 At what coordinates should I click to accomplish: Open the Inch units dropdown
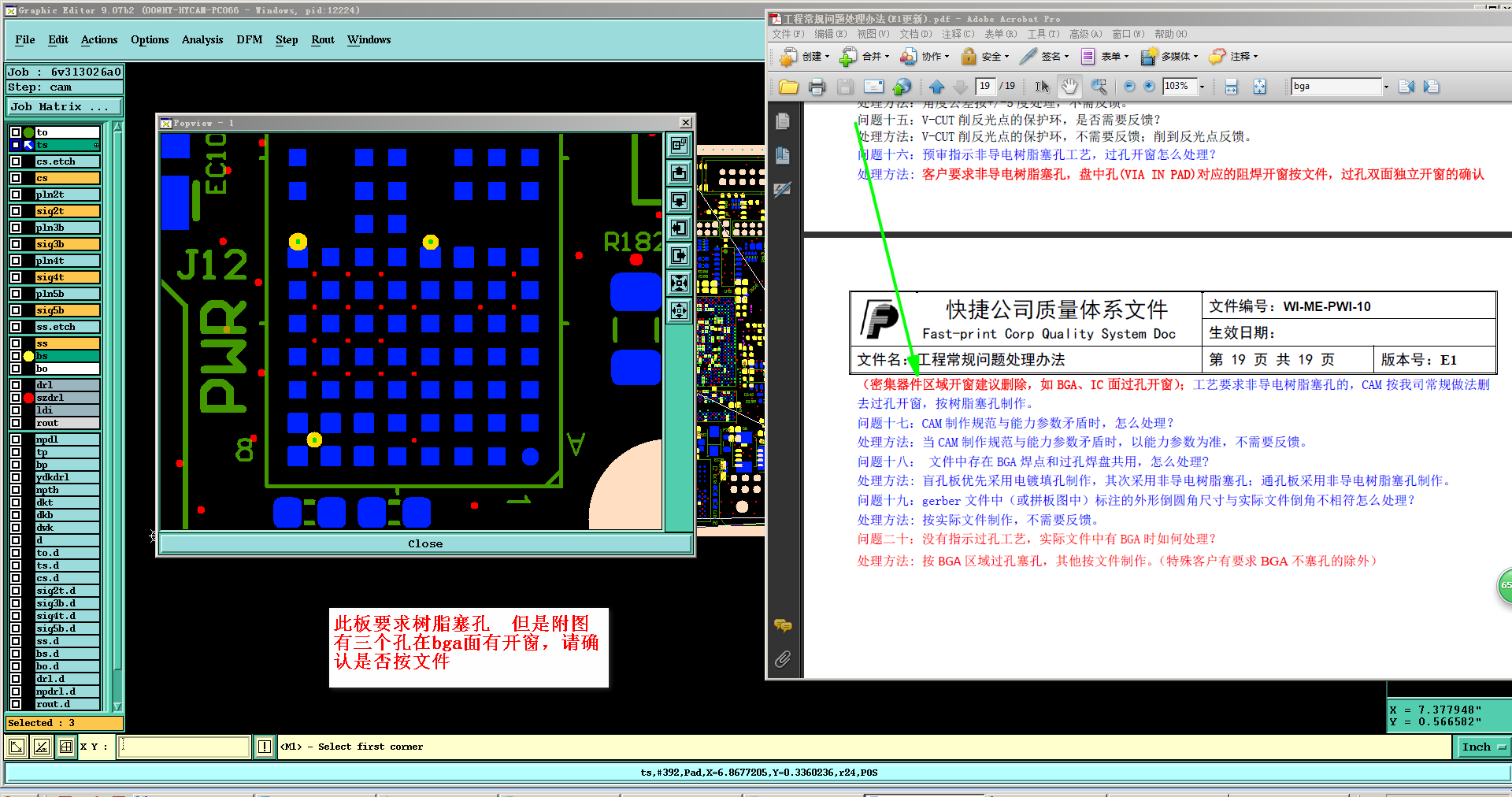pyautogui.click(x=1483, y=747)
